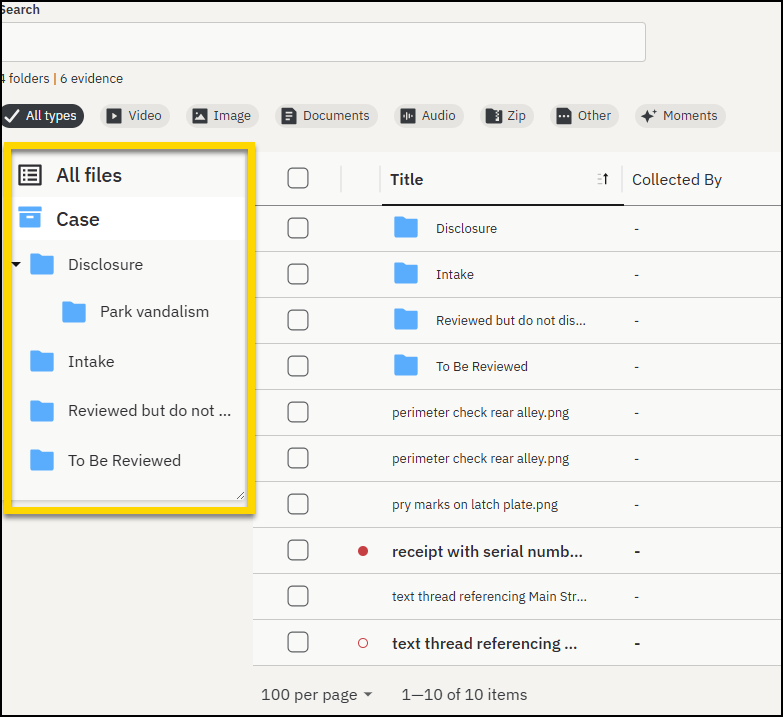Click the To Be Reviewed folder icon in sidebar
This screenshot has height=717, width=783.
(x=42, y=460)
